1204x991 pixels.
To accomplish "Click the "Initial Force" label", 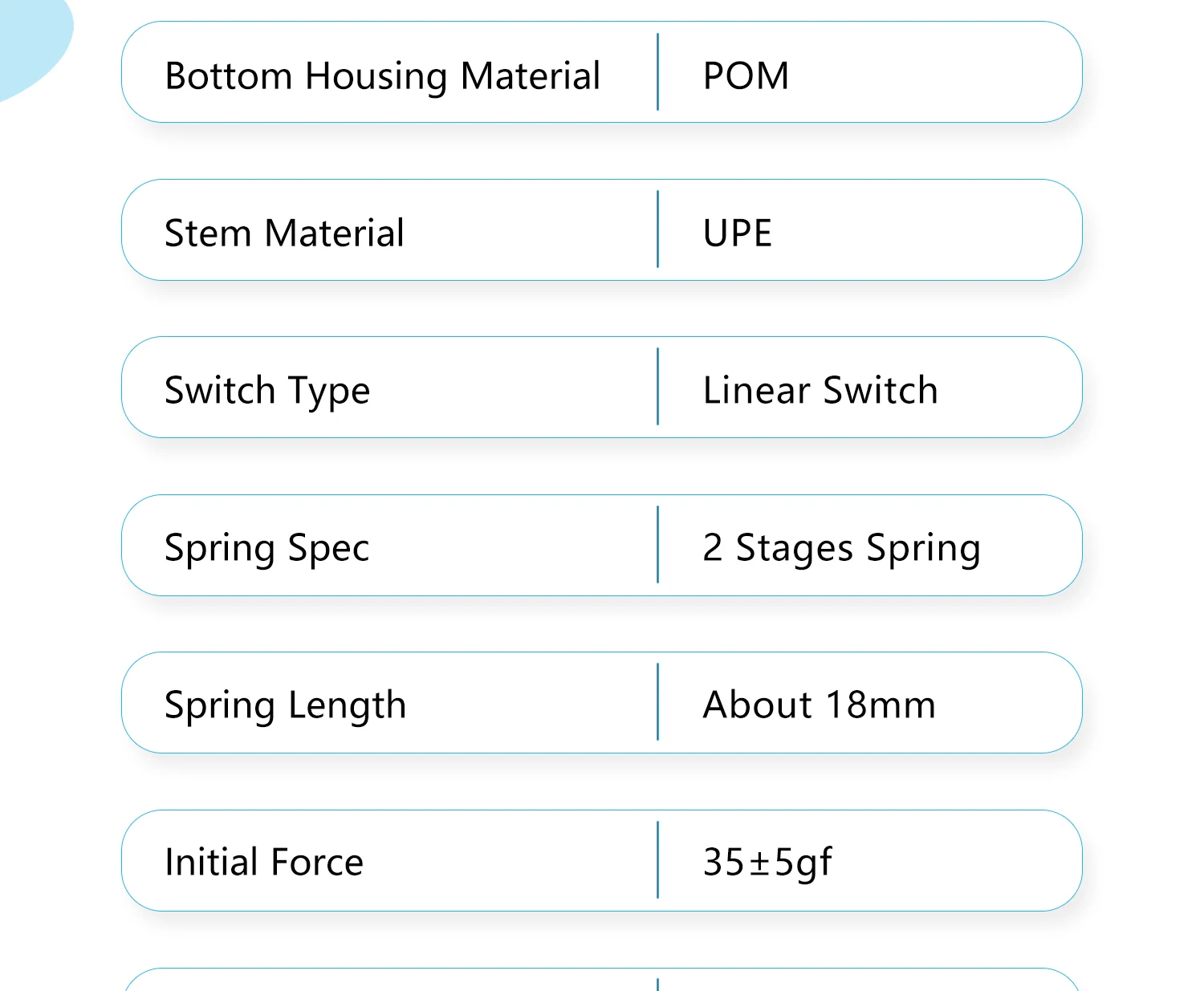I will [x=264, y=863].
